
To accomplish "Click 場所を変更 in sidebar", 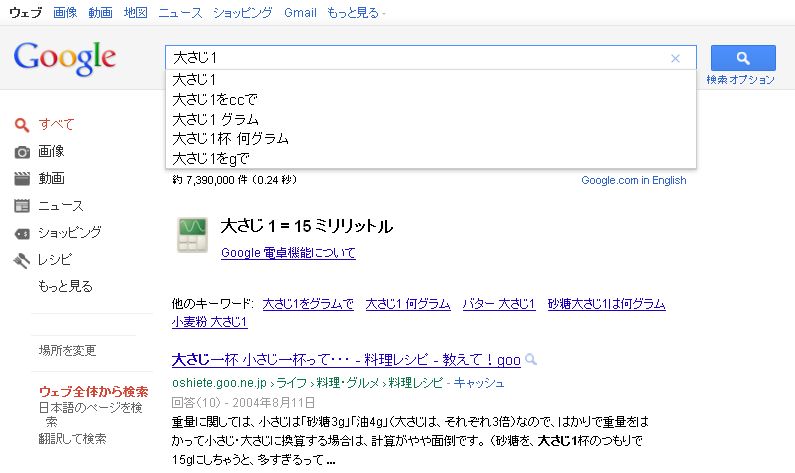I will tap(67, 350).
